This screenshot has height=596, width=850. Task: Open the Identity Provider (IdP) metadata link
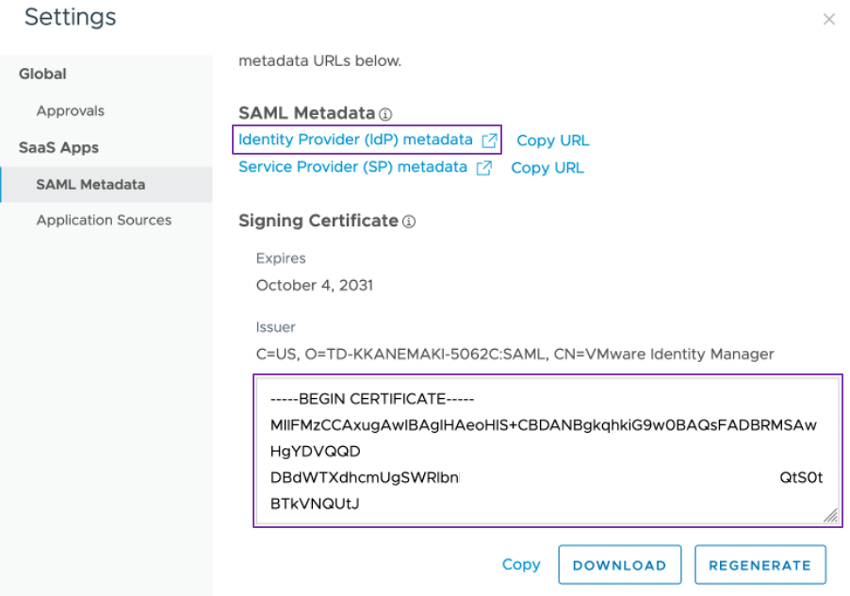[355, 139]
